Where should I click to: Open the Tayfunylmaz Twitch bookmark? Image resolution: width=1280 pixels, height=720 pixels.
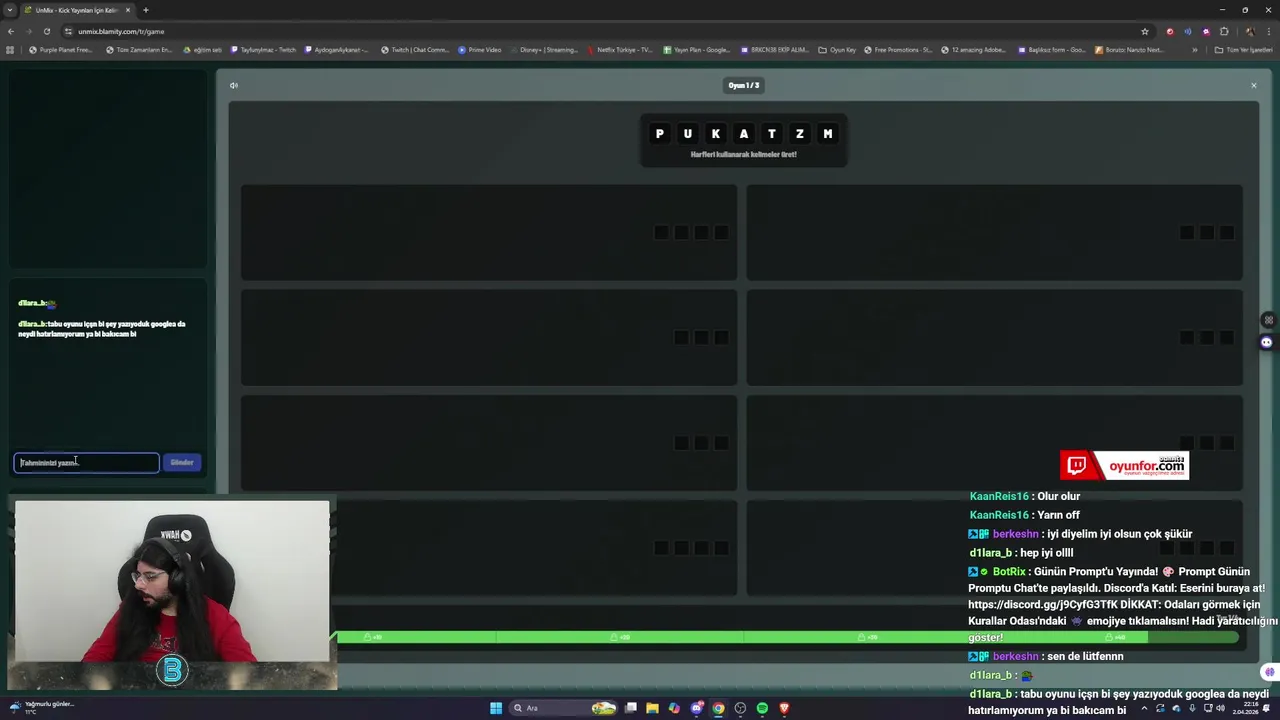click(264, 49)
